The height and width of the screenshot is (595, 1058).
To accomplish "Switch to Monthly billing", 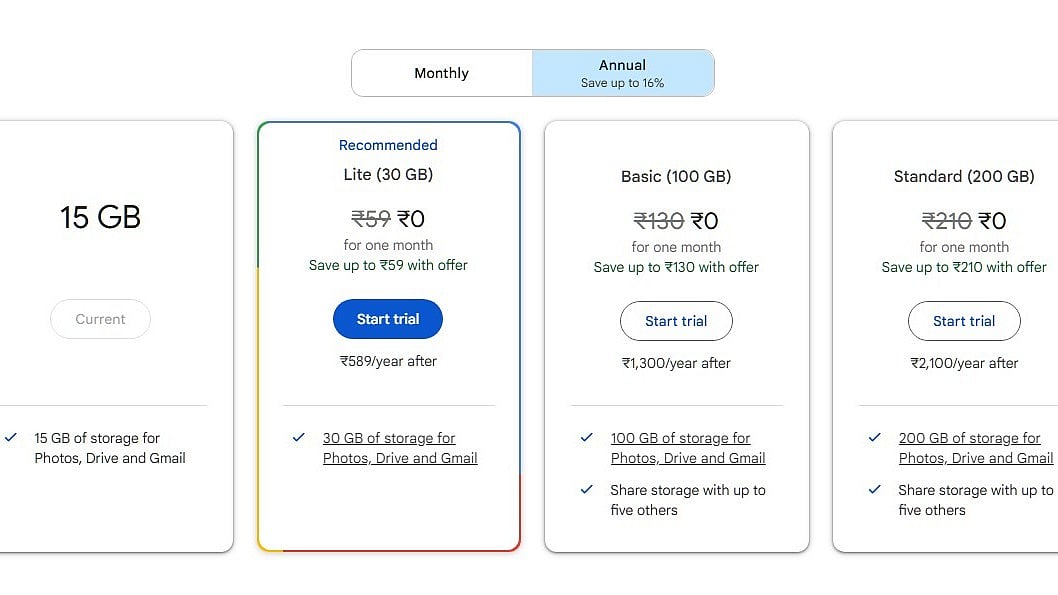I will [441, 72].
